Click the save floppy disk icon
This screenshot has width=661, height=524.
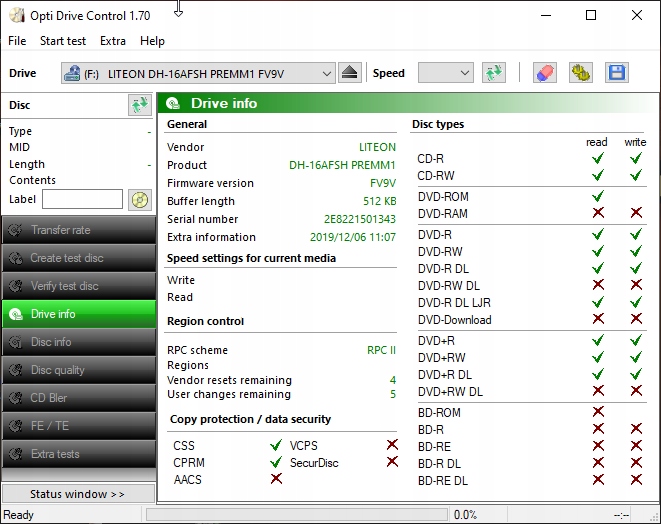[x=616, y=73]
